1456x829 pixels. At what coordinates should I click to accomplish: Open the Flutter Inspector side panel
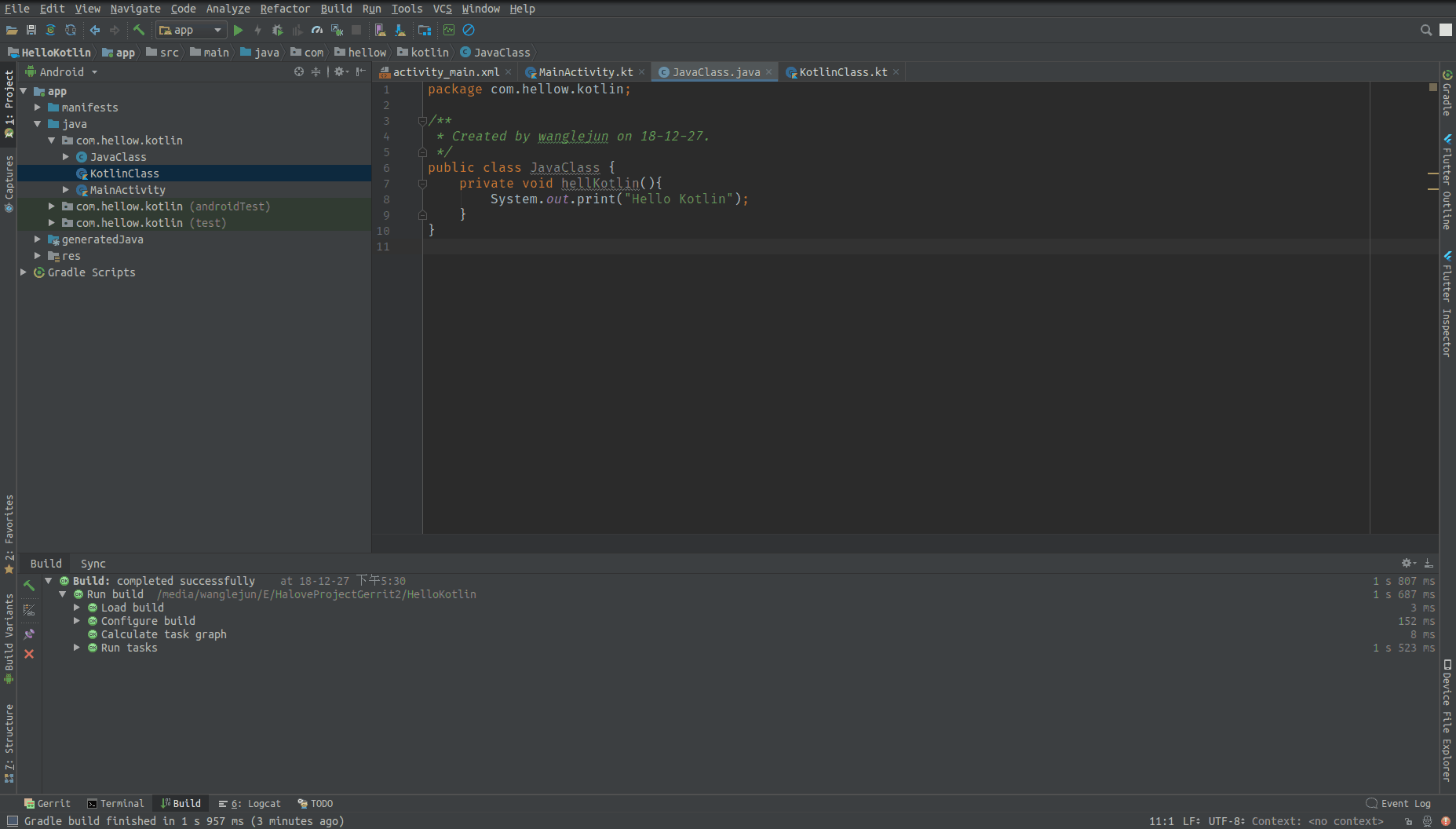coord(1447,304)
